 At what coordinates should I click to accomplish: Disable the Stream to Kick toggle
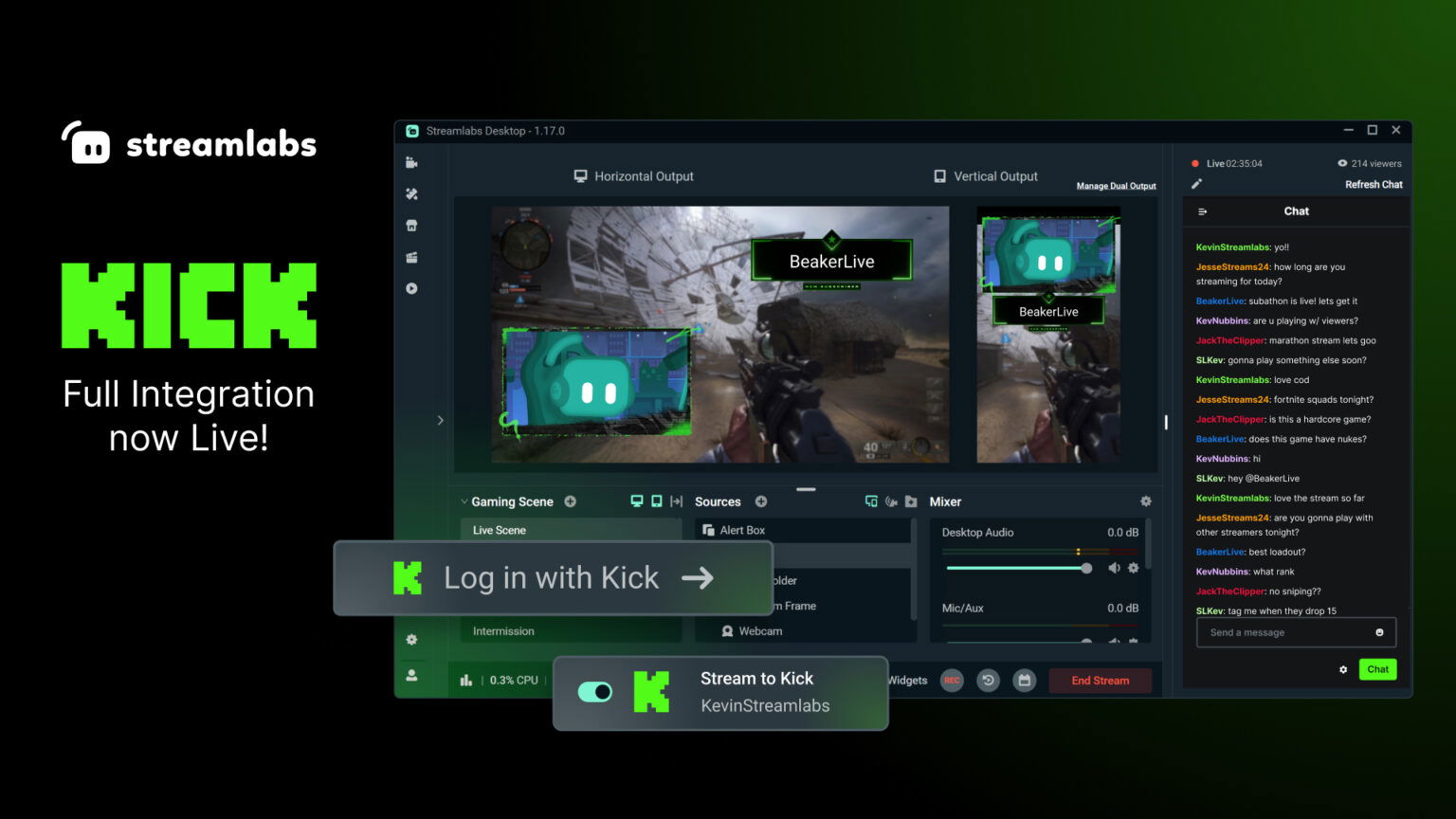[593, 692]
